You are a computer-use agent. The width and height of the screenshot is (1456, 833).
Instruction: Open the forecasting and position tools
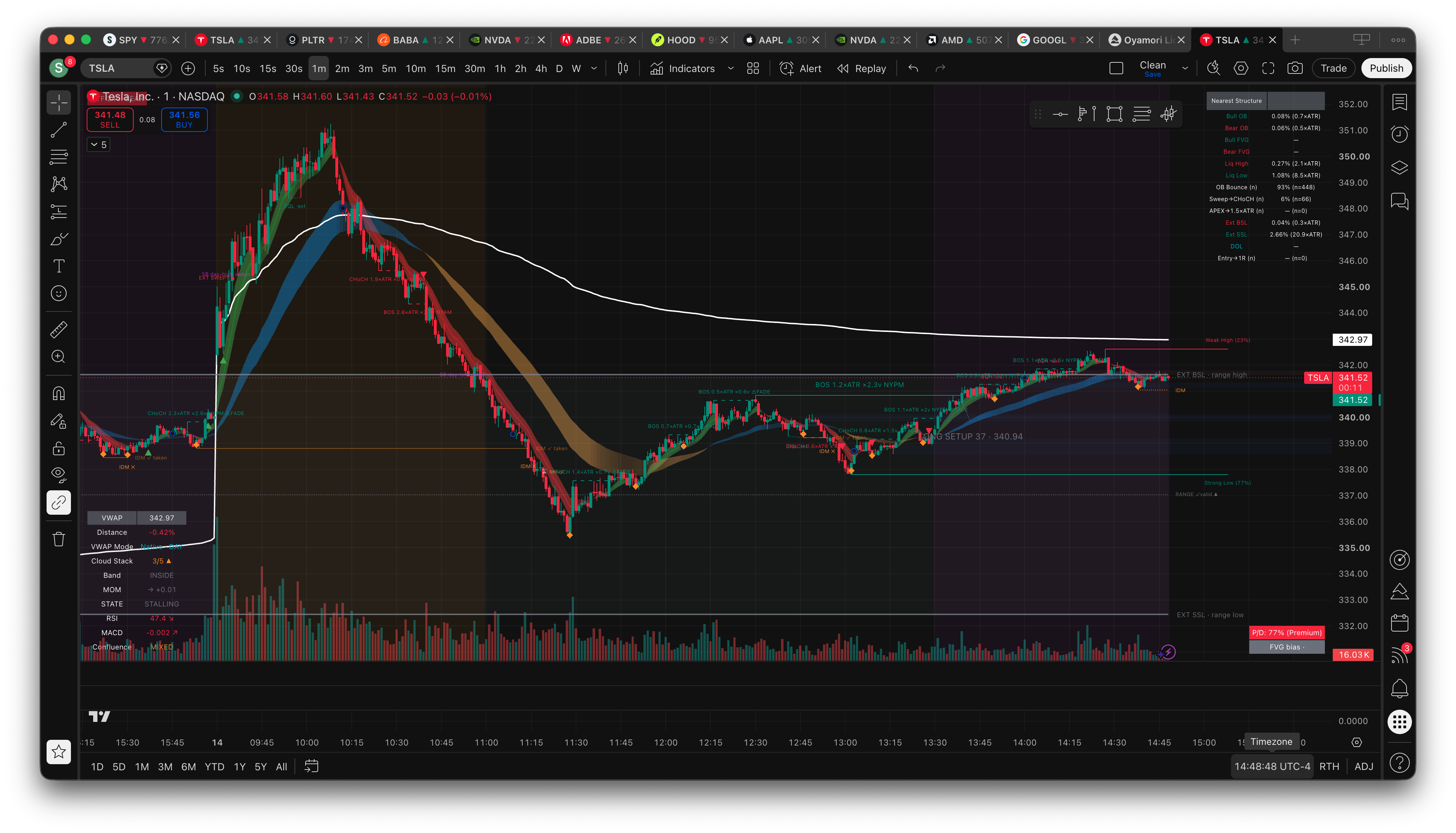point(59,212)
